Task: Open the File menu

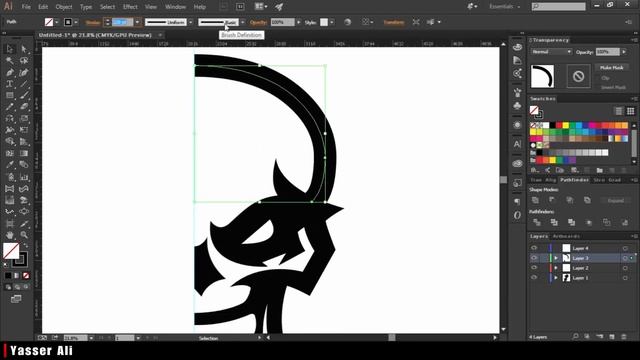Action: tap(26, 7)
